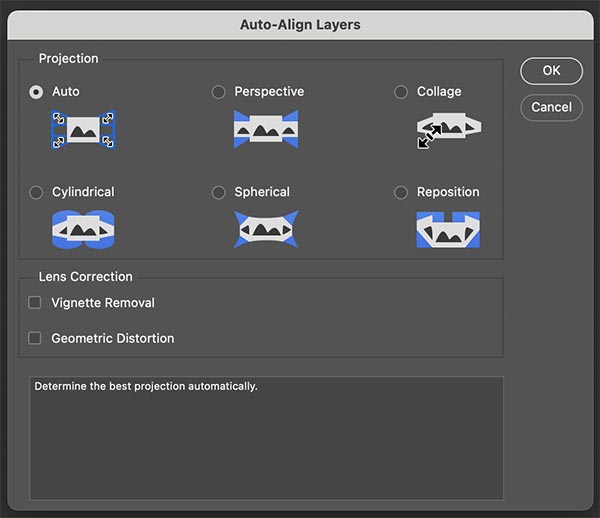Choose the Collage radio button
The image size is (600, 518).
coord(401,92)
